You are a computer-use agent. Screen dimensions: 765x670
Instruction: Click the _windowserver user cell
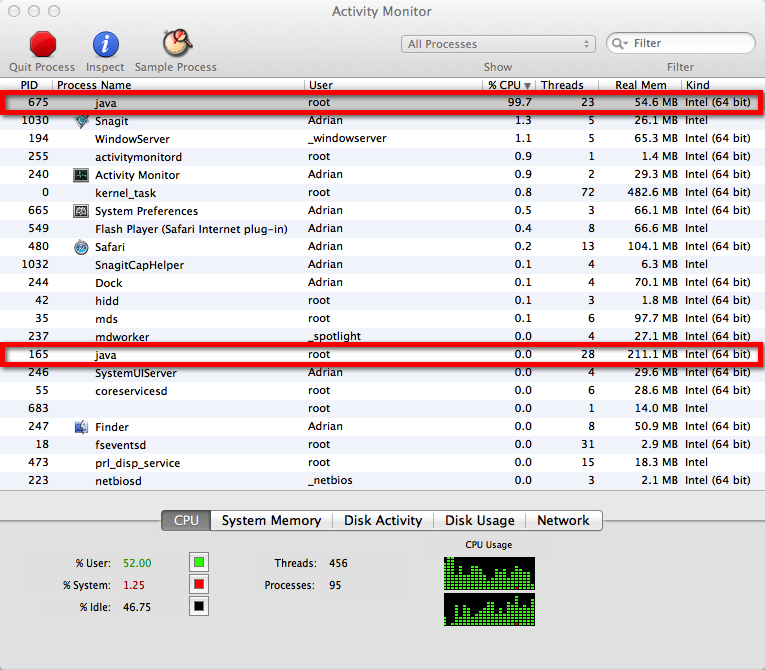pyautogui.click(x=347, y=139)
